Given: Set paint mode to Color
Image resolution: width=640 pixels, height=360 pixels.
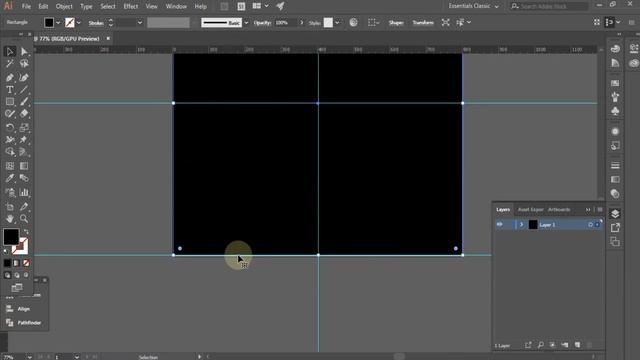Looking at the screenshot, I should pos(7,263).
